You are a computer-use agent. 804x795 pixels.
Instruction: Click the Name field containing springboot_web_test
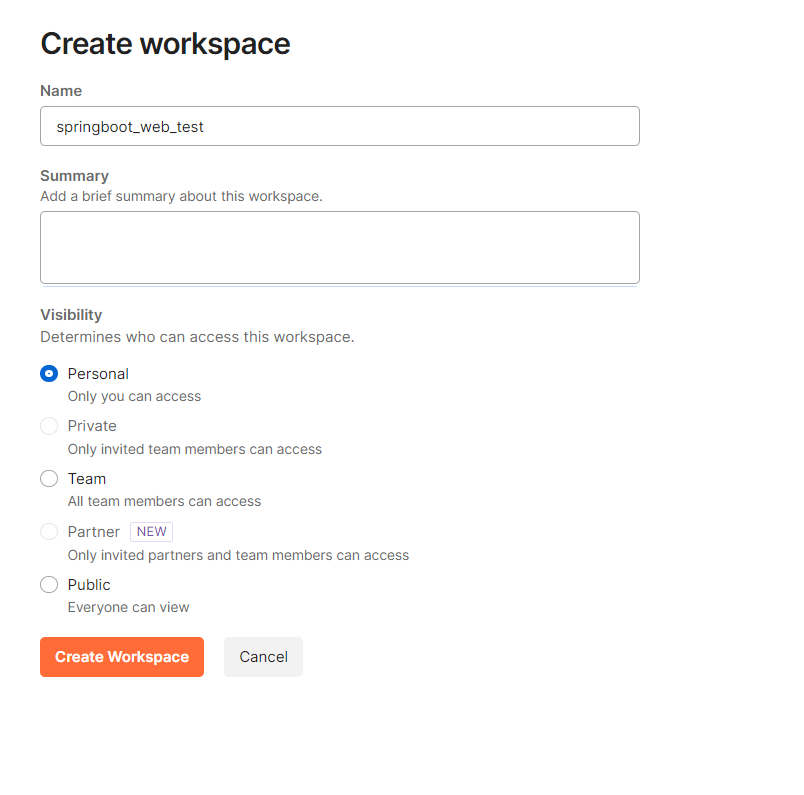[x=339, y=126]
